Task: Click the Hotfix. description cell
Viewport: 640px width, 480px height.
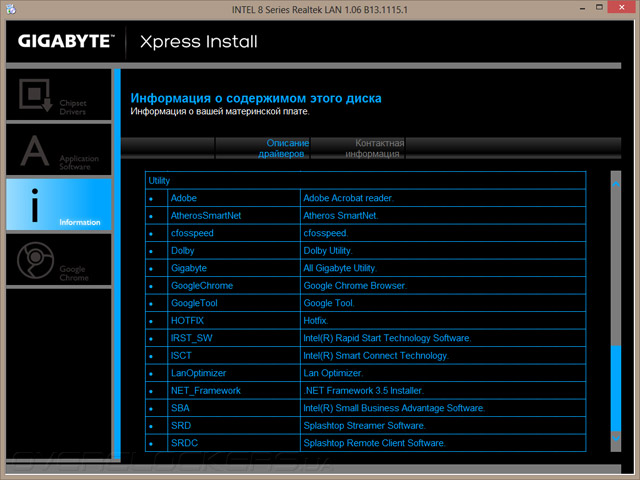Action: click(443, 321)
